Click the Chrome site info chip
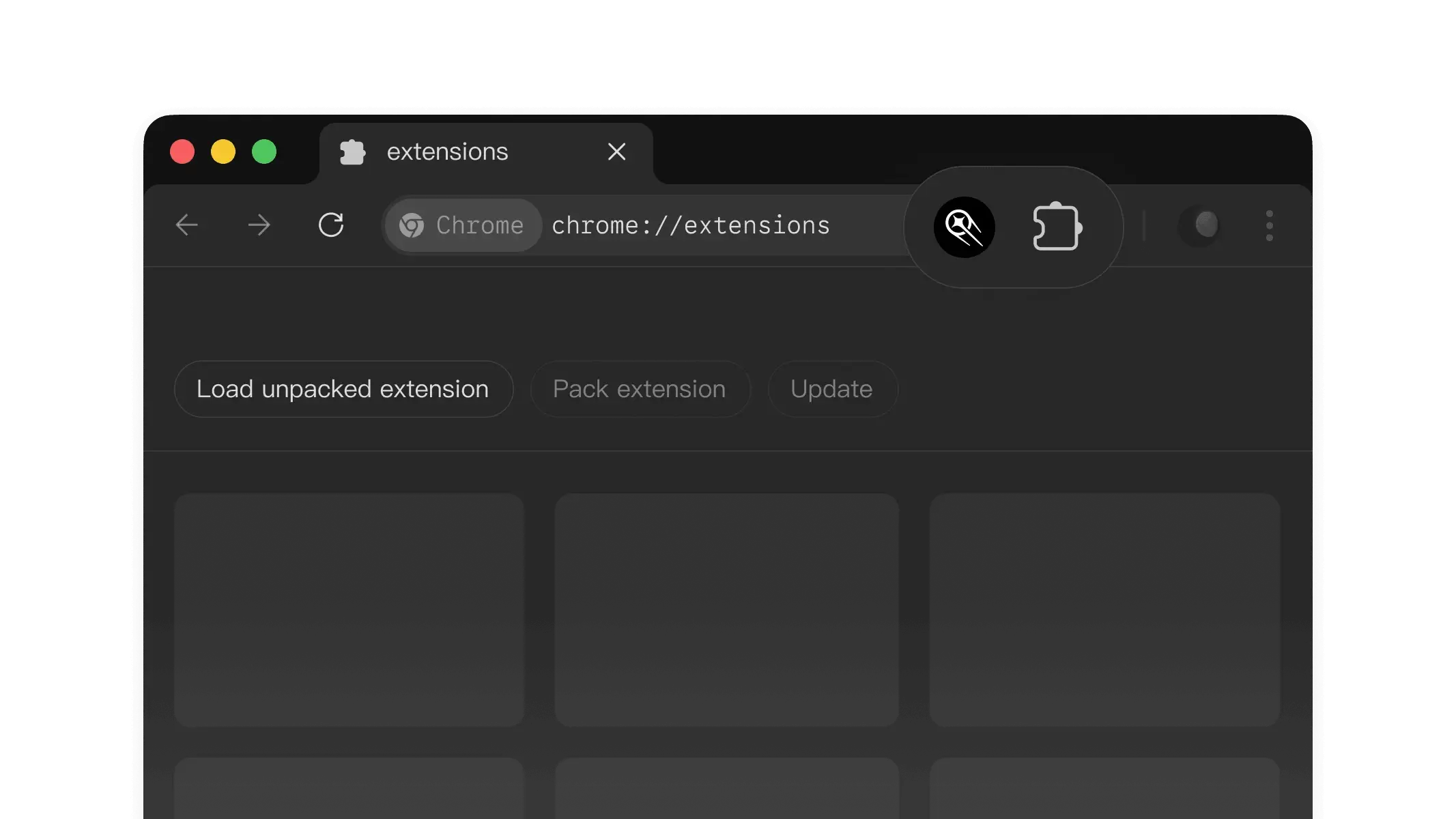The width and height of the screenshot is (1456, 819). [x=463, y=225]
